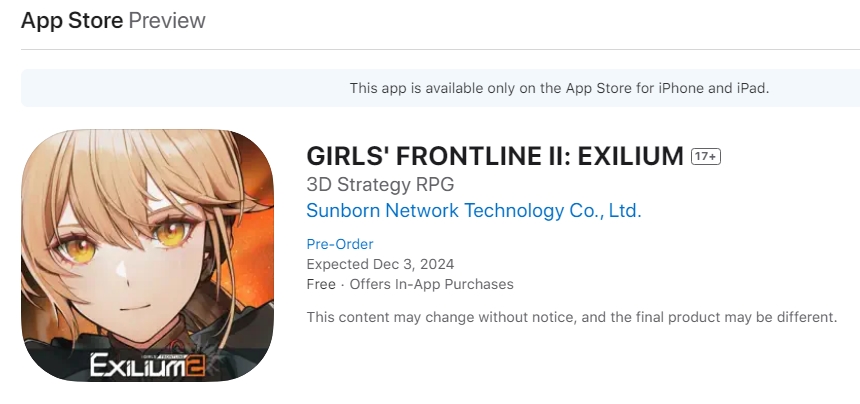This screenshot has width=860, height=404.
Task: Click the word iPad in the banner
Action: click(x=753, y=88)
